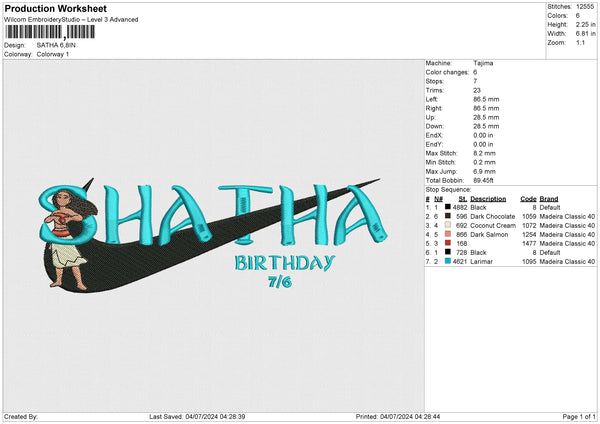Click the Stops value 7
Viewport: 600px width, 424px height.
pyautogui.click(x=475, y=81)
